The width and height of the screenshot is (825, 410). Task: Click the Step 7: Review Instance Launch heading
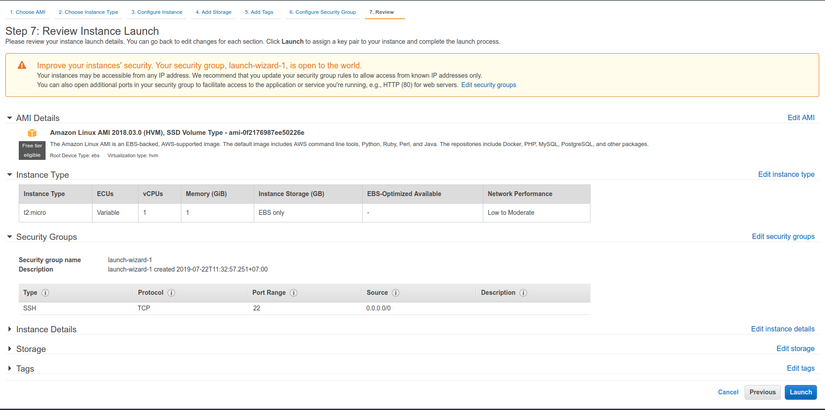click(x=82, y=32)
